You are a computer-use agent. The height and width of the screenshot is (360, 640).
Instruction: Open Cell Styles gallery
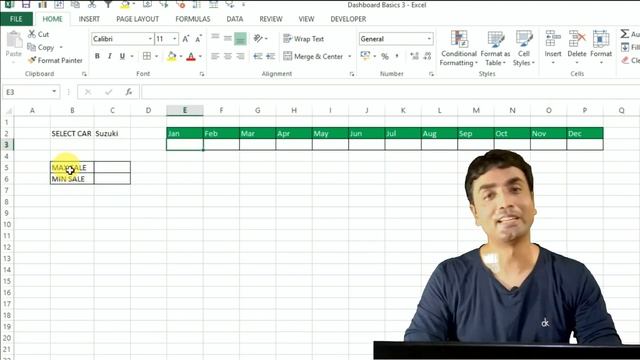click(524, 48)
